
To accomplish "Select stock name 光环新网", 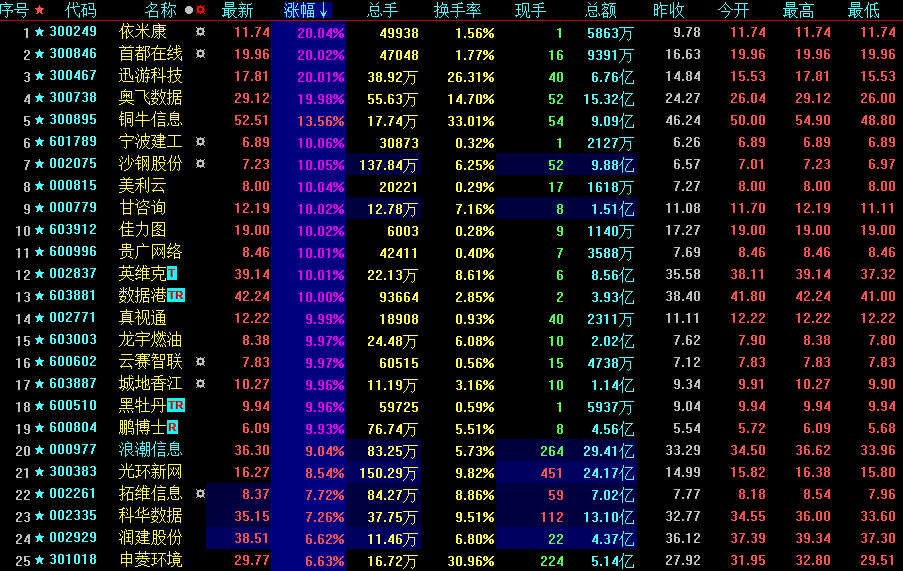I will [x=150, y=472].
